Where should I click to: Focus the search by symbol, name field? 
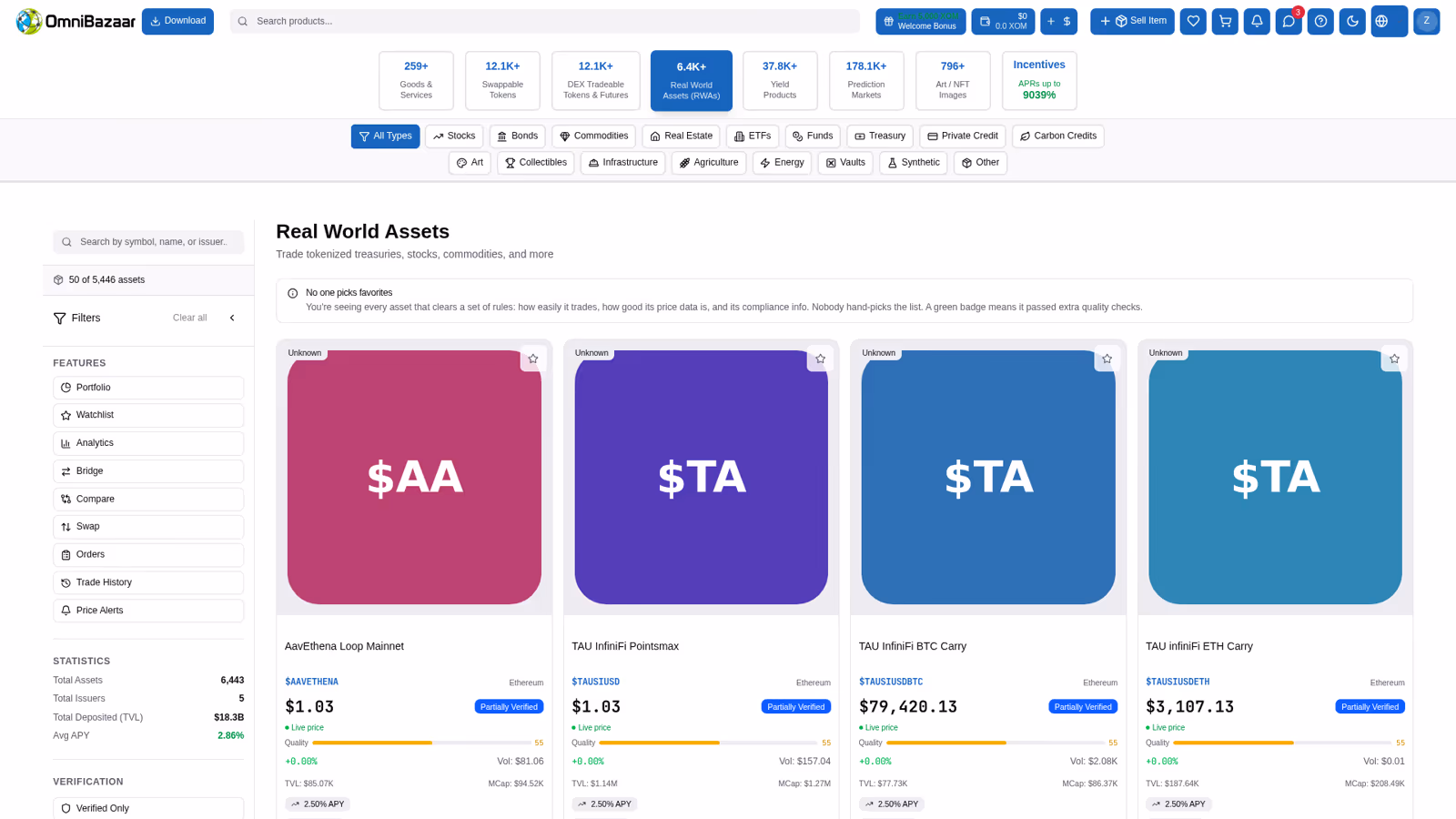(148, 242)
